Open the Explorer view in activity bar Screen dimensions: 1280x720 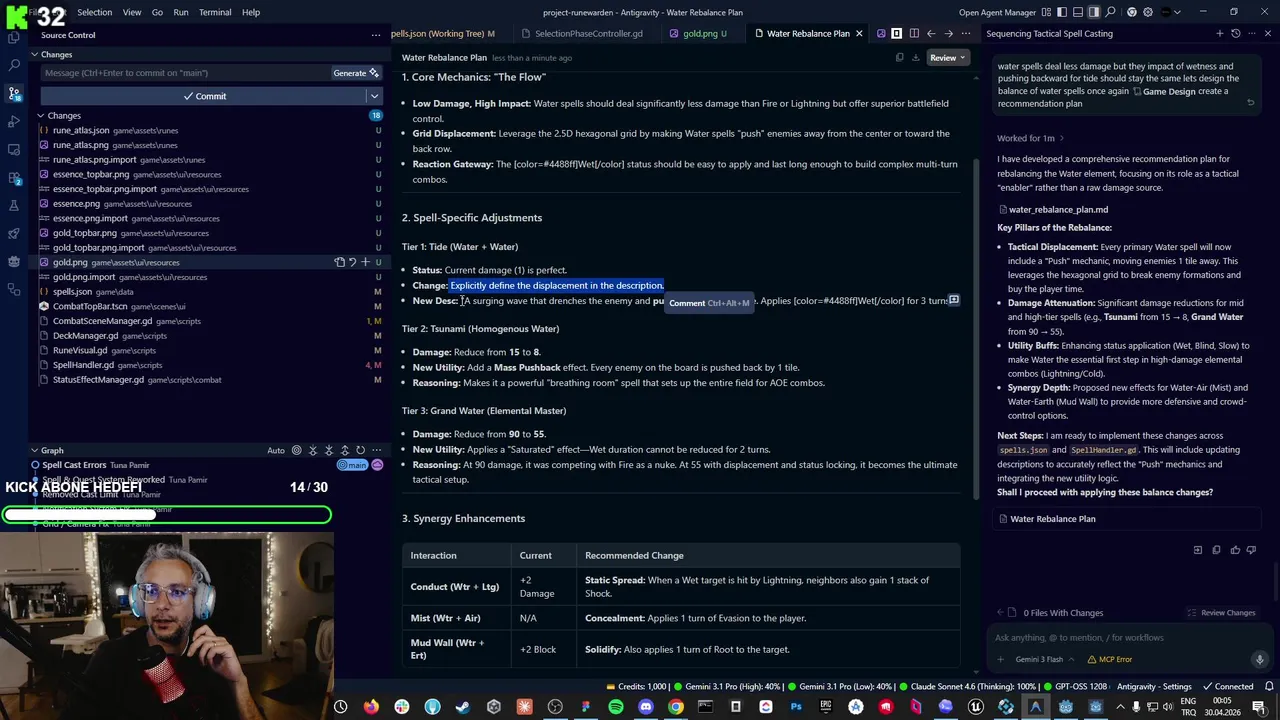pyautogui.click(x=14, y=37)
